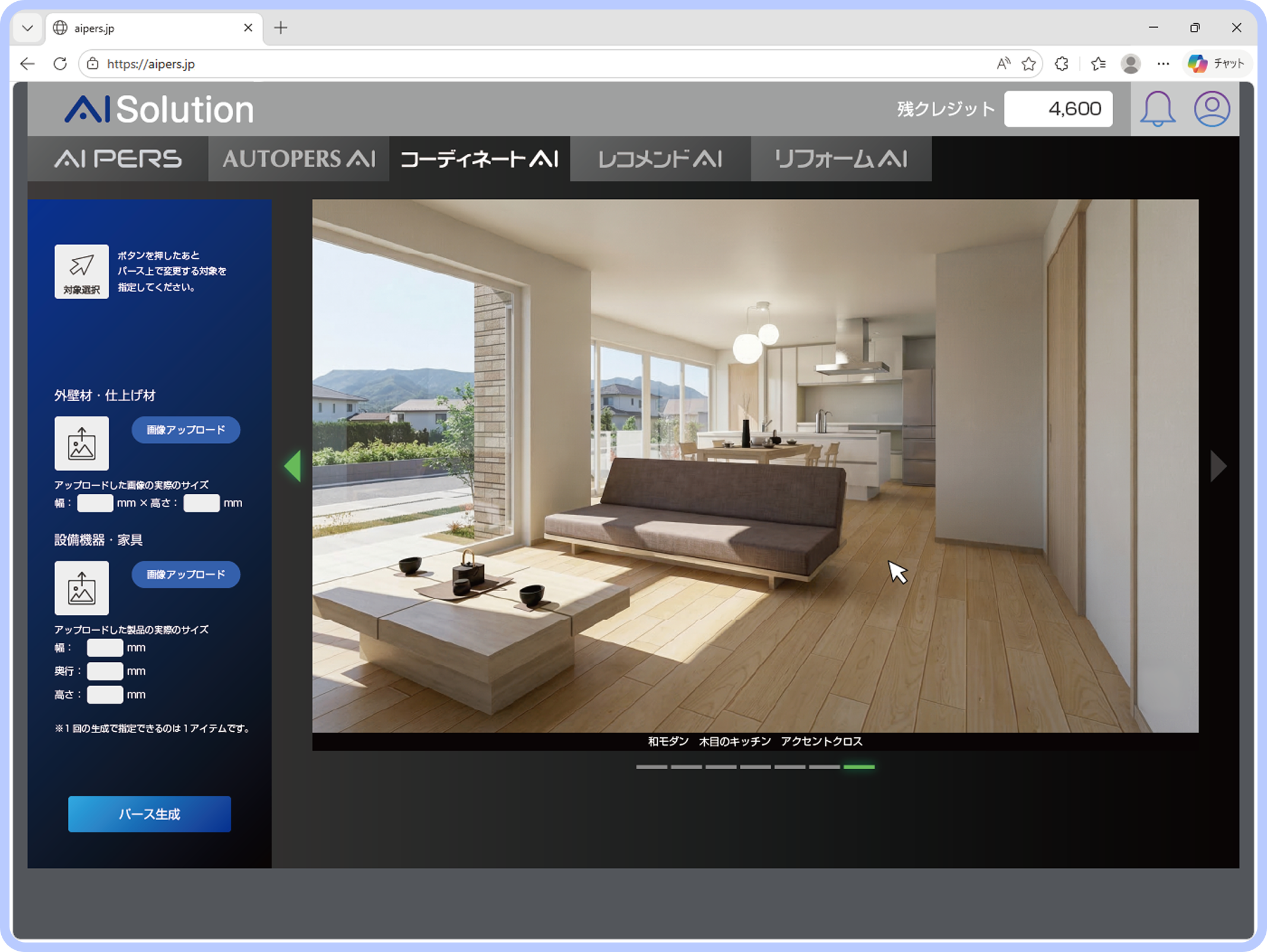Switch to the レコメンド AI tab
The width and height of the screenshot is (1267, 952).
coord(660,158)
